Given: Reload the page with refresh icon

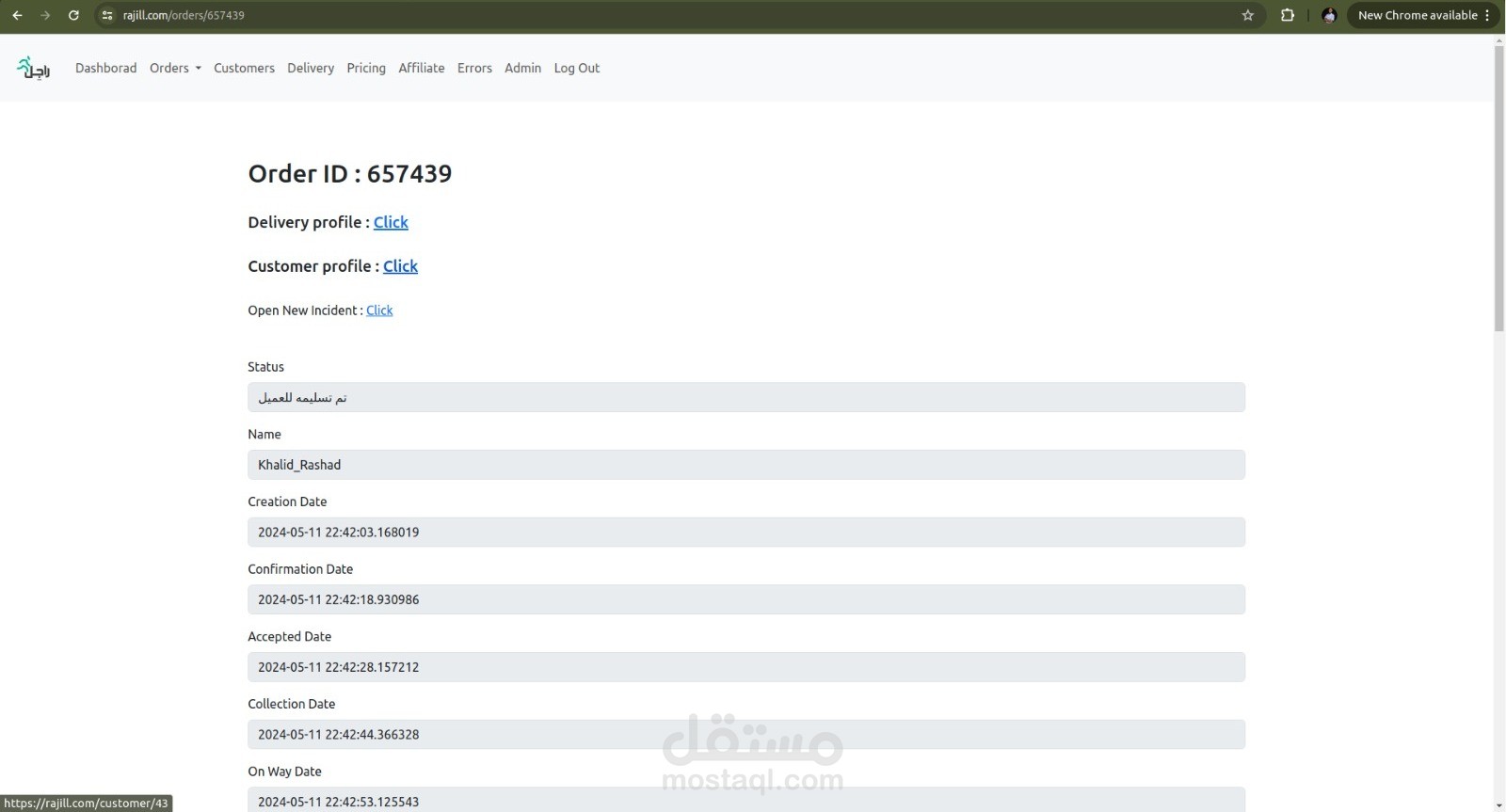Looking at the screenshot, I should tap(73, 15).
